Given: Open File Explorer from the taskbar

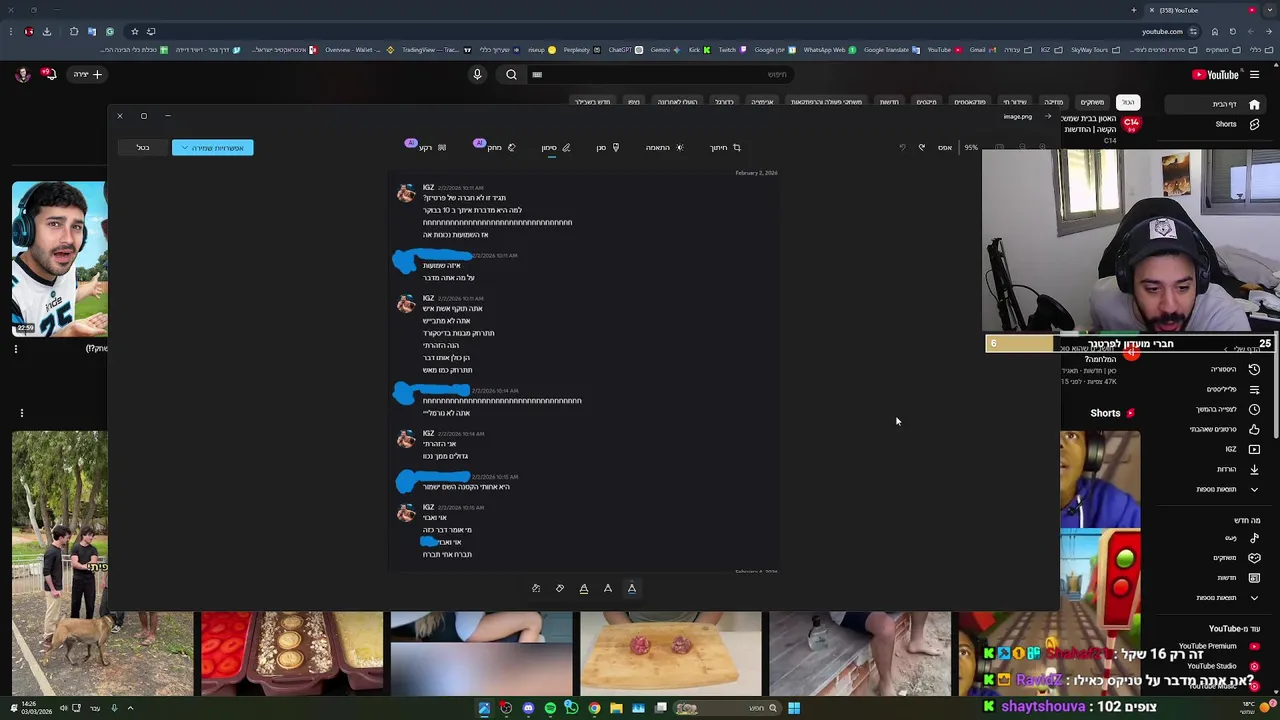Looking at the screenshot, I should tap(616, 708).
